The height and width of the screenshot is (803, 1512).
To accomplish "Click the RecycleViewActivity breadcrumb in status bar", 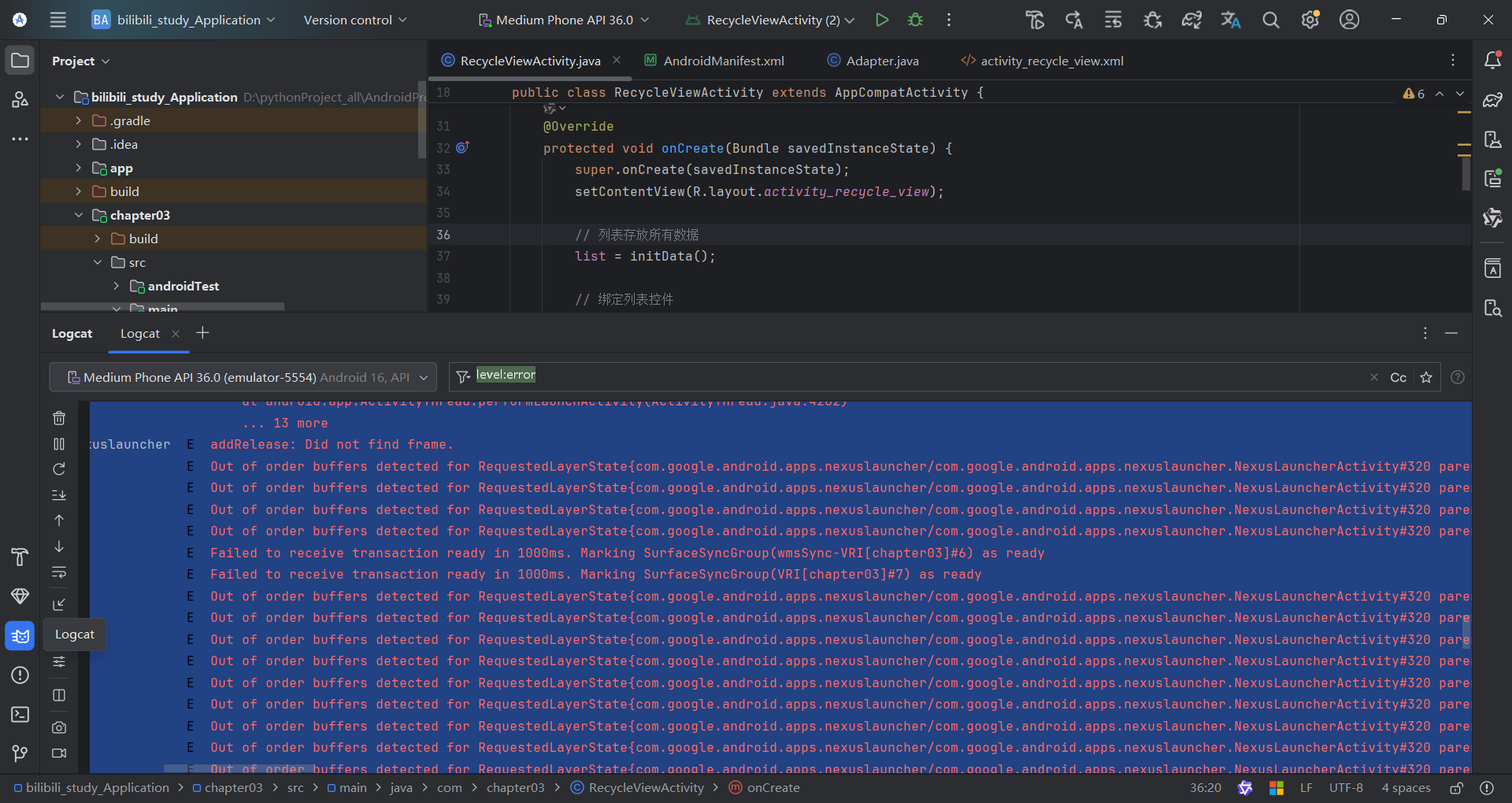I will coord(646,787).
